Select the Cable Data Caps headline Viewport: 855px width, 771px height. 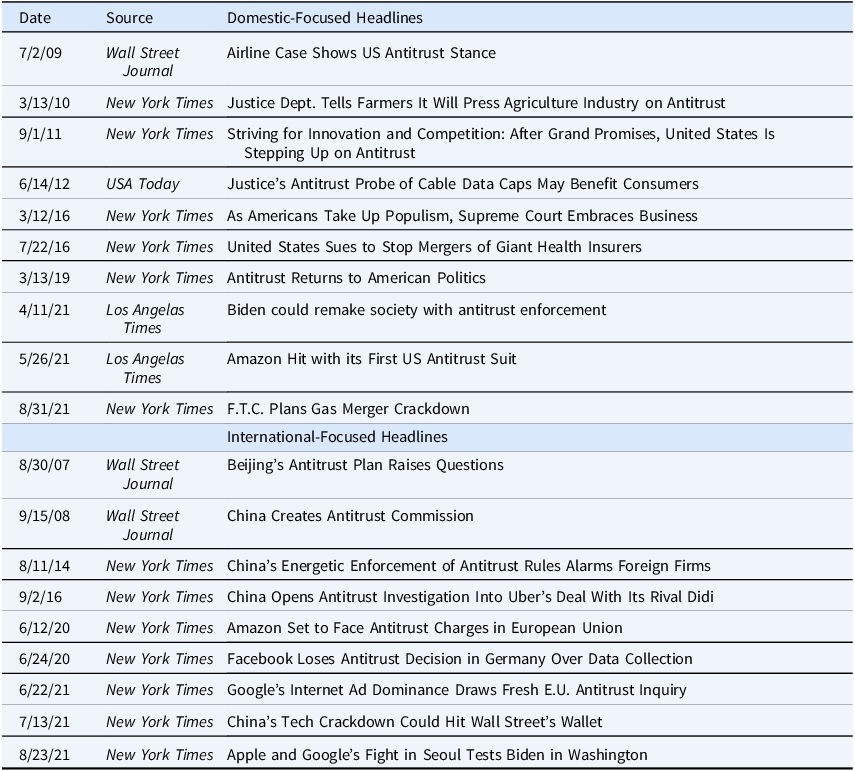pos(462,184)
